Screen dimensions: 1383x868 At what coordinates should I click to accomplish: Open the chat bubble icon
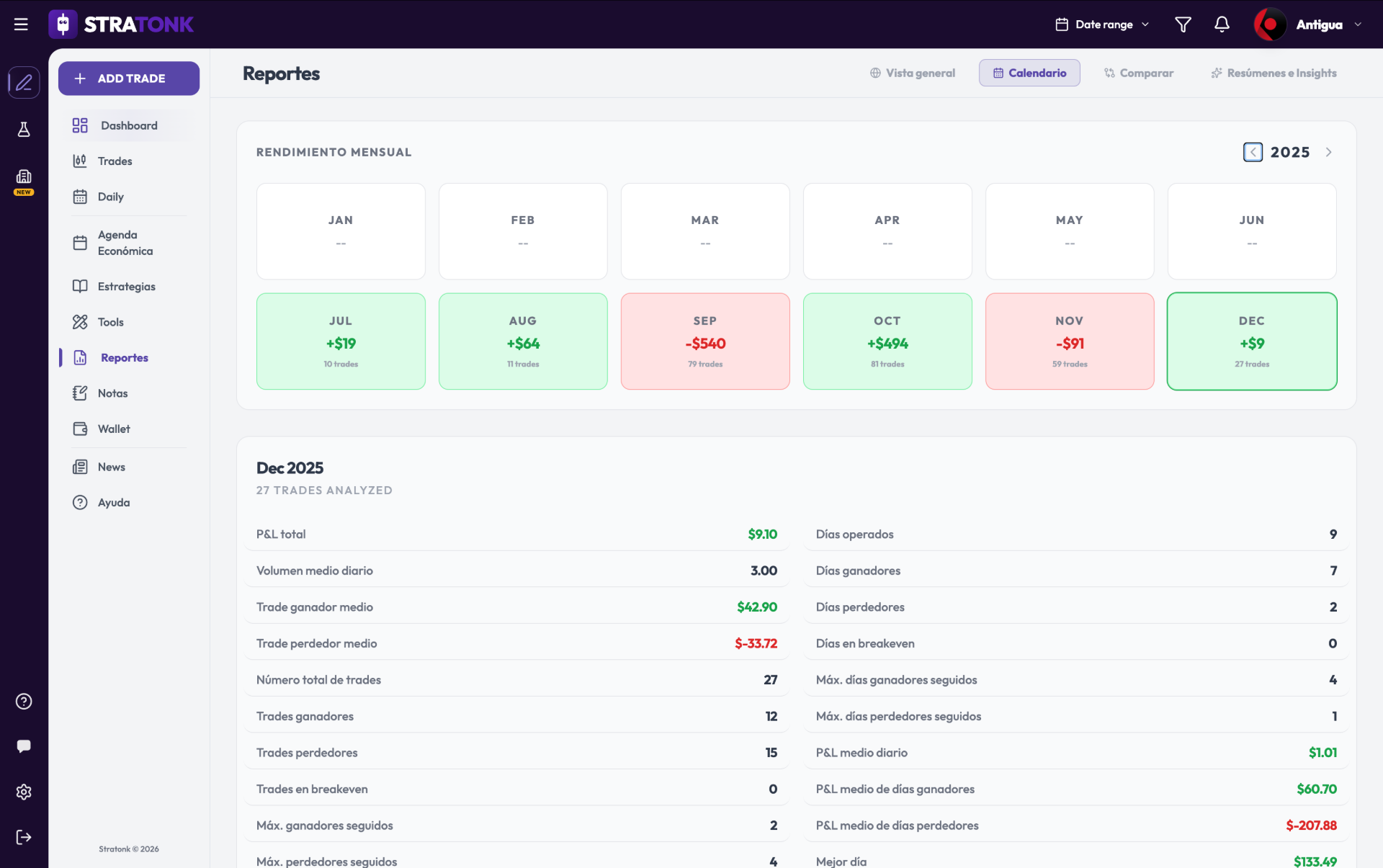pyautogui.click(x=24, y=746)
